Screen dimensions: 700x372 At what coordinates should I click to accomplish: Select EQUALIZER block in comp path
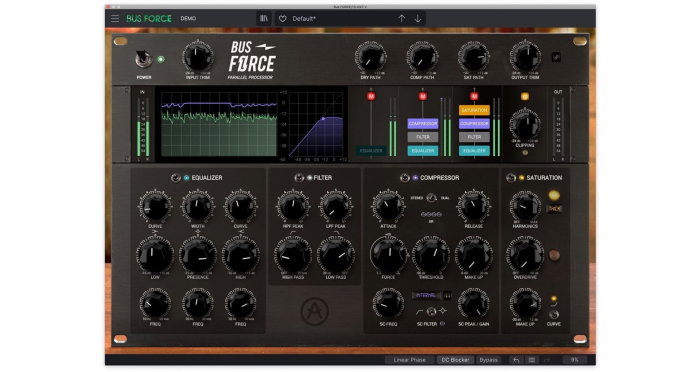[x=423, y=151]
